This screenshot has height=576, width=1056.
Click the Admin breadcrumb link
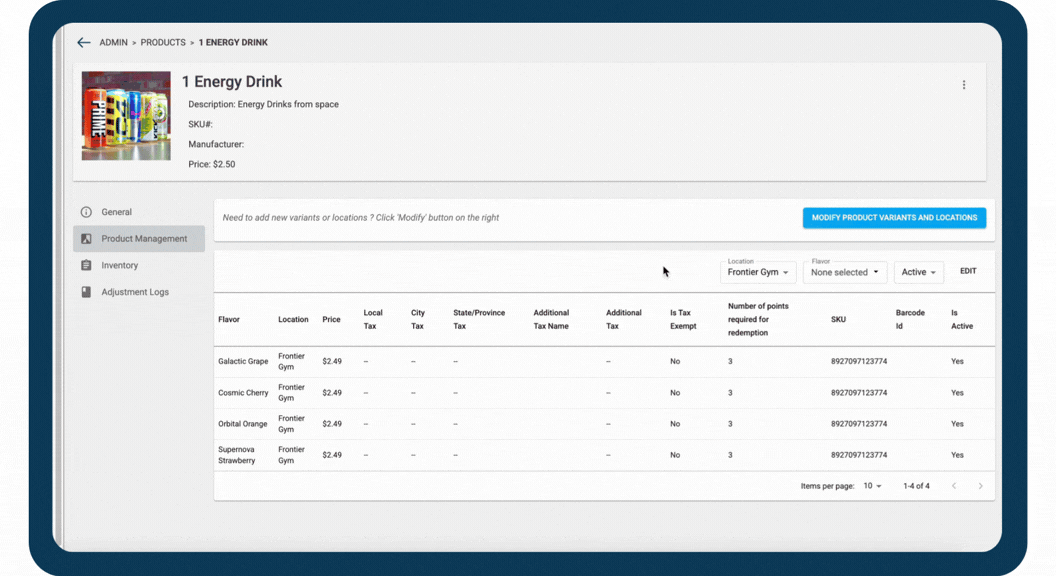pos(113,43)
